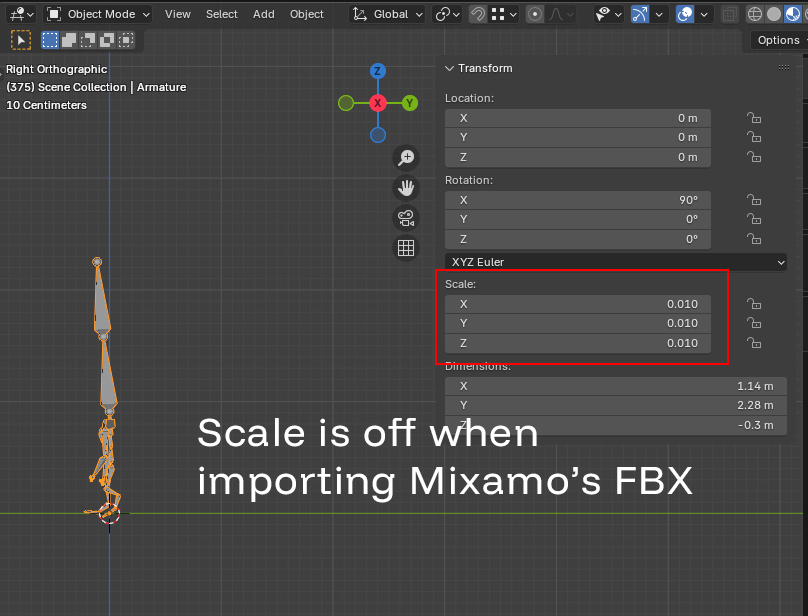This screenshot has width=808, height=616.
Task: Open the editor type selector
Action: coord(21,14)
